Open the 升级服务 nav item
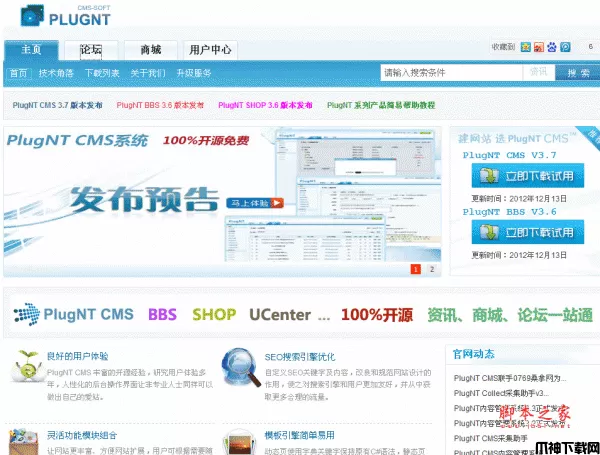 click(194, 73)
